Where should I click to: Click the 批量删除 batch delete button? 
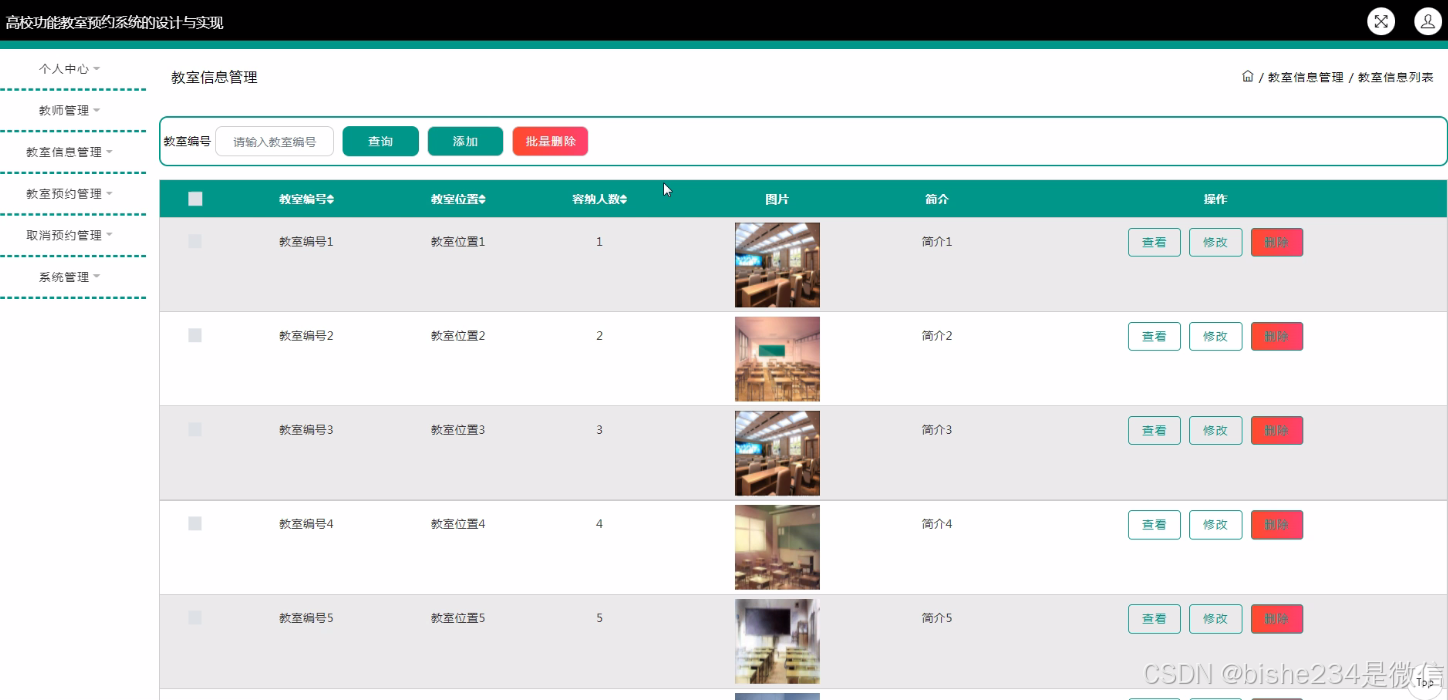pyautogui.click(x=550, y=141)
